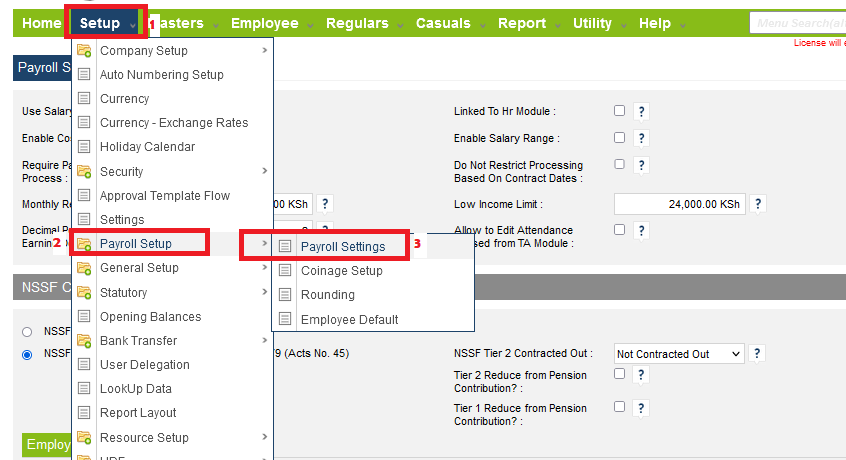
Task: Choose Auto Numbering Setup entry
Action: tap(161, 75)
